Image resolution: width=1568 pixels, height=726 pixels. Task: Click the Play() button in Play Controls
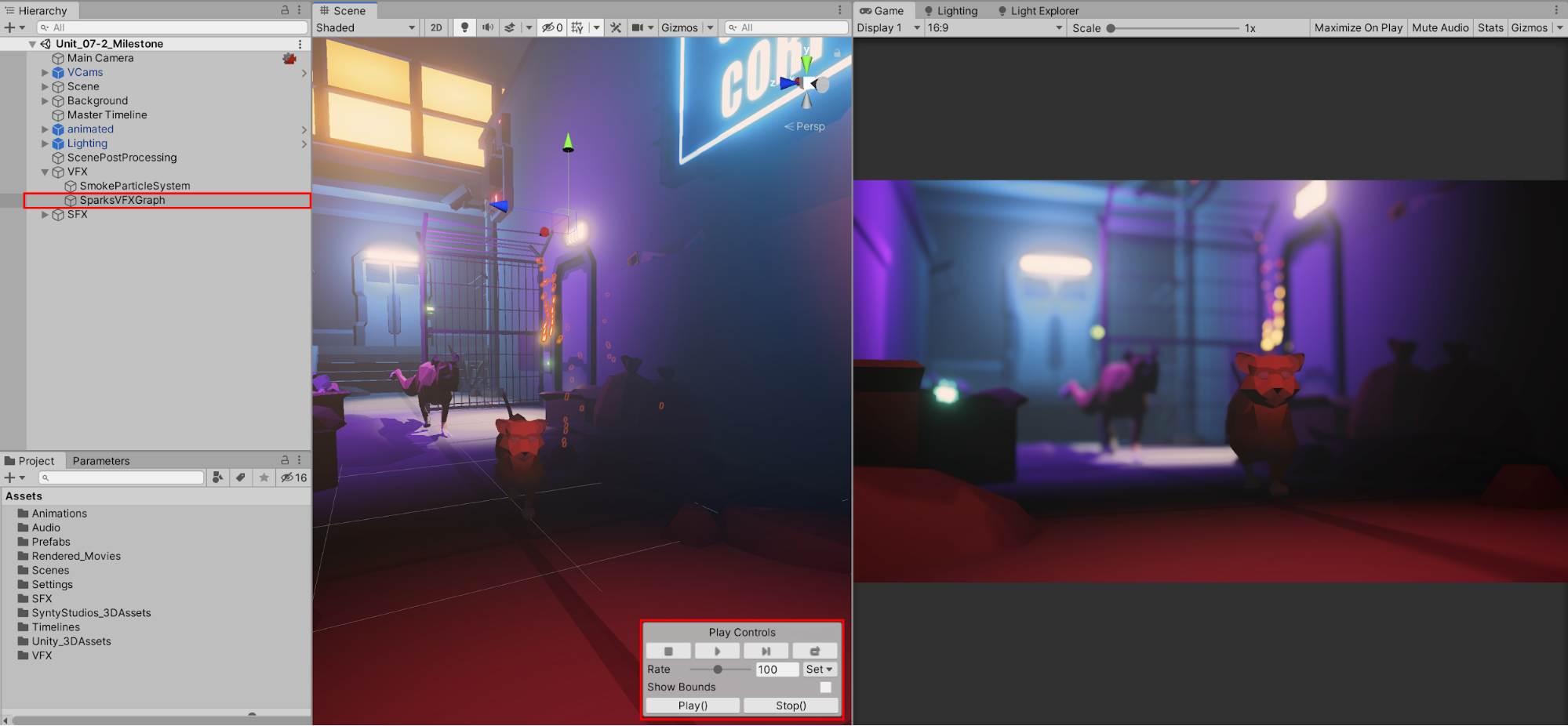coord(693,706)
